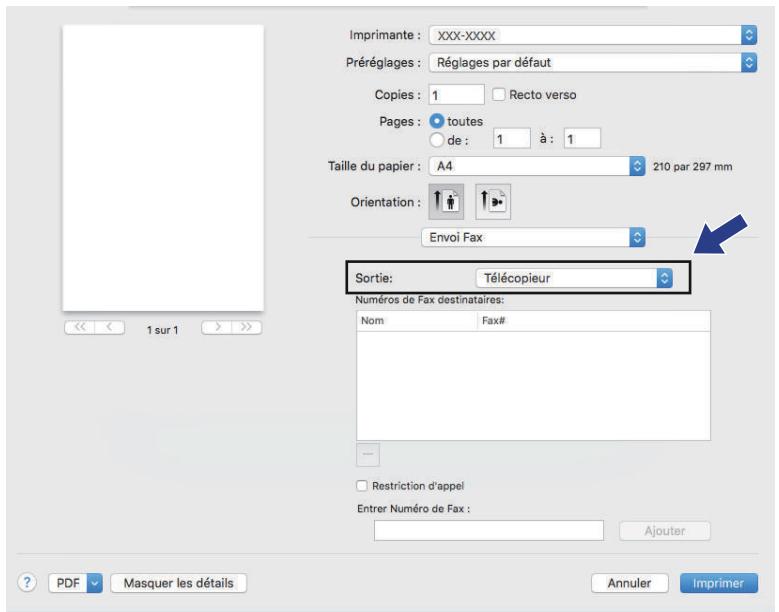Click the Copies input field
Viewport: 779px width, 612px height.
tap(457, 94)
